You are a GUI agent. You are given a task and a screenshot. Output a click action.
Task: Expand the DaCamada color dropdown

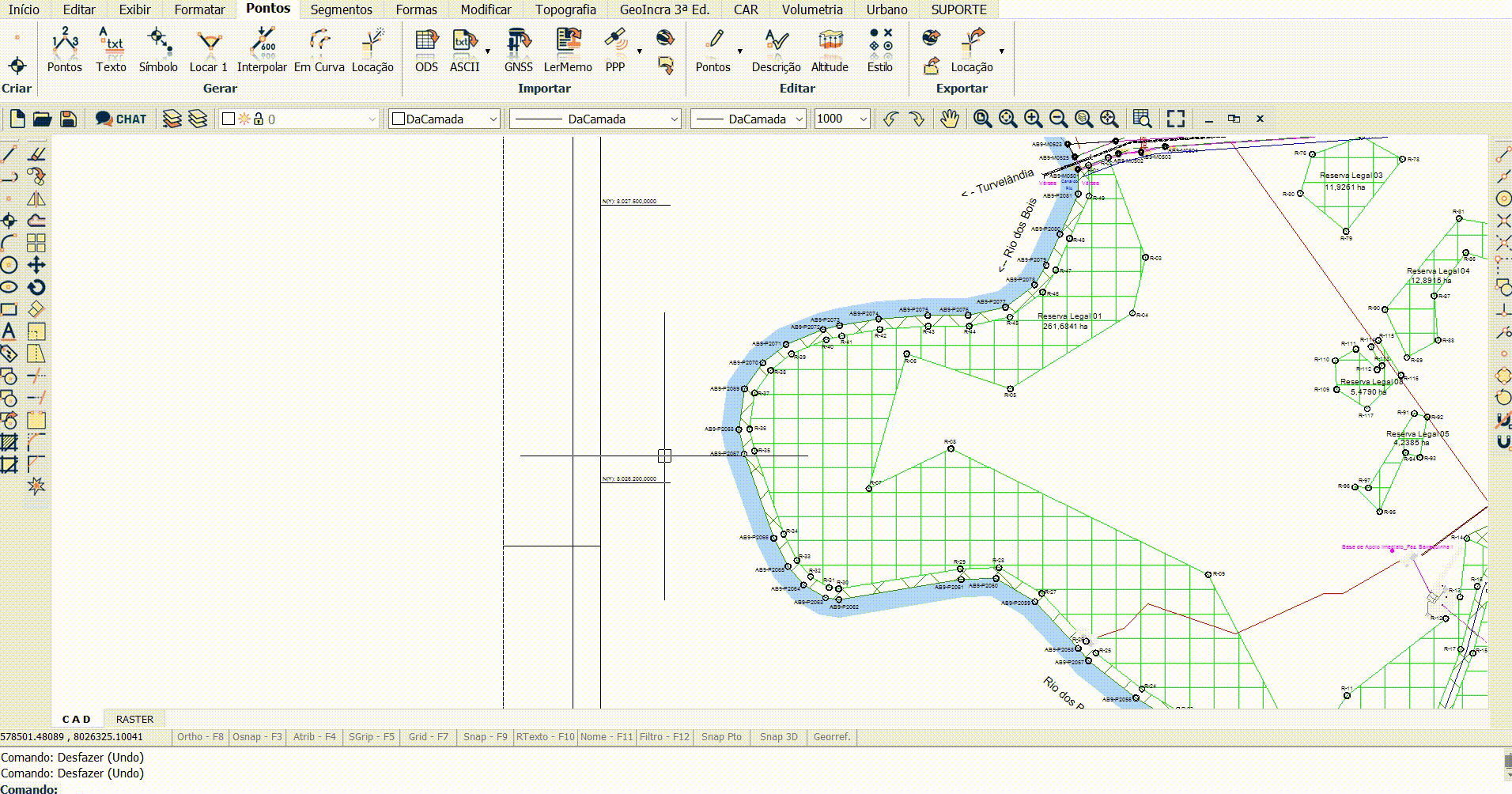[x=493, y=119]
